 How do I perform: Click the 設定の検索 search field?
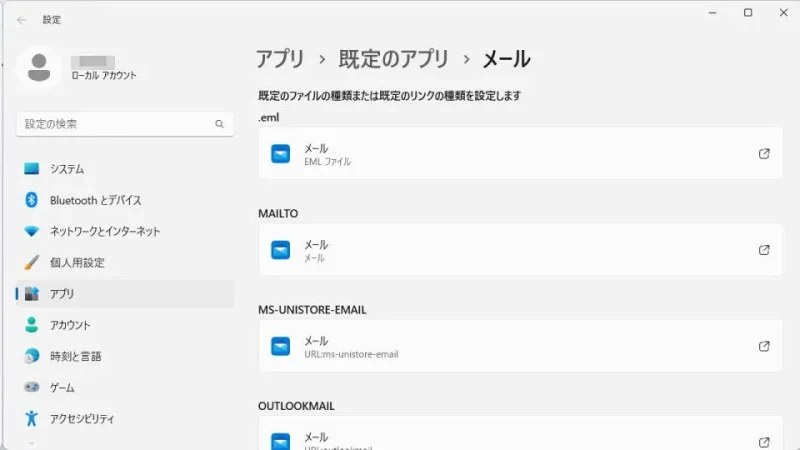(x=115, y=124)
